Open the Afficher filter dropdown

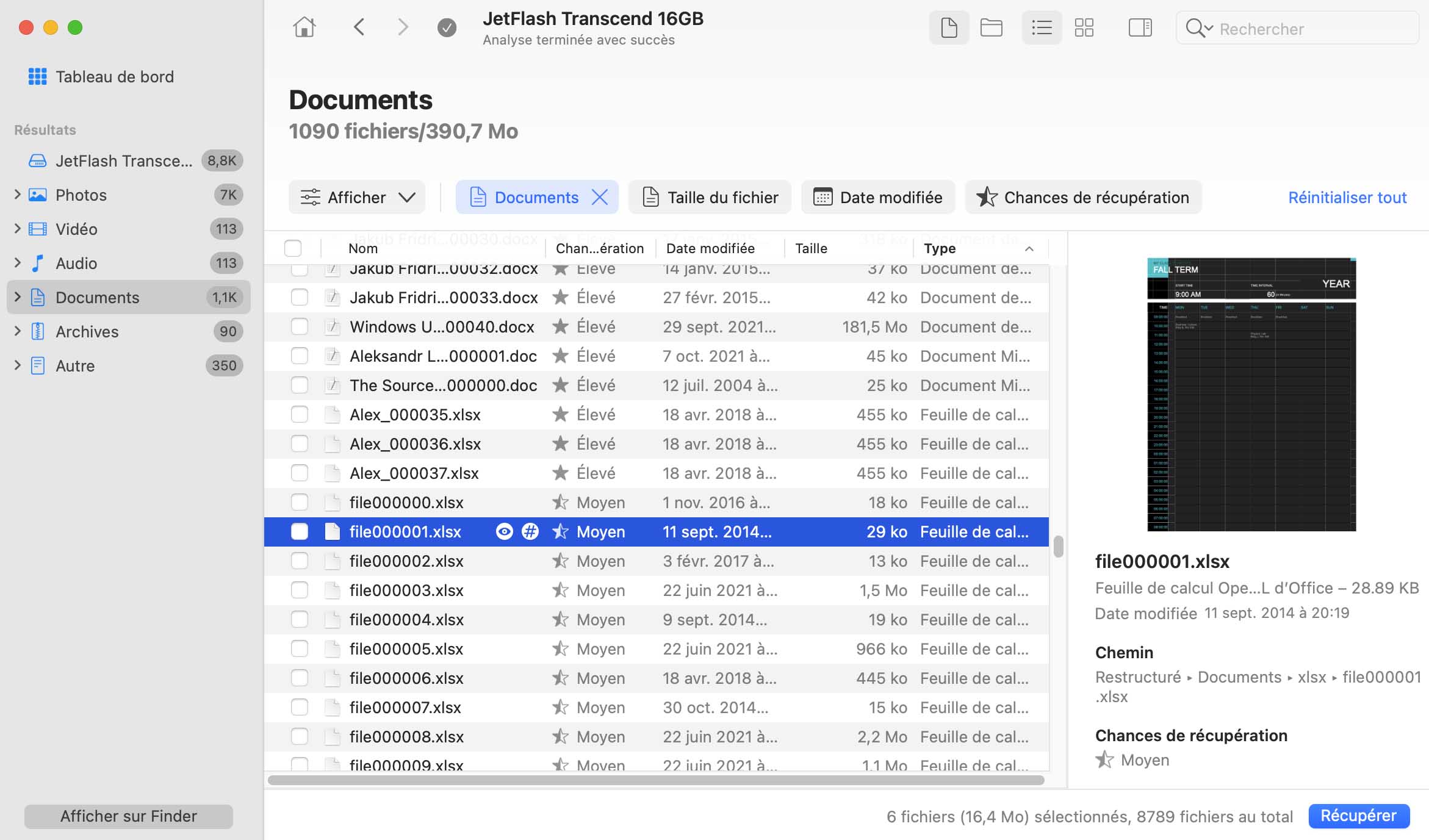(357, 196)
